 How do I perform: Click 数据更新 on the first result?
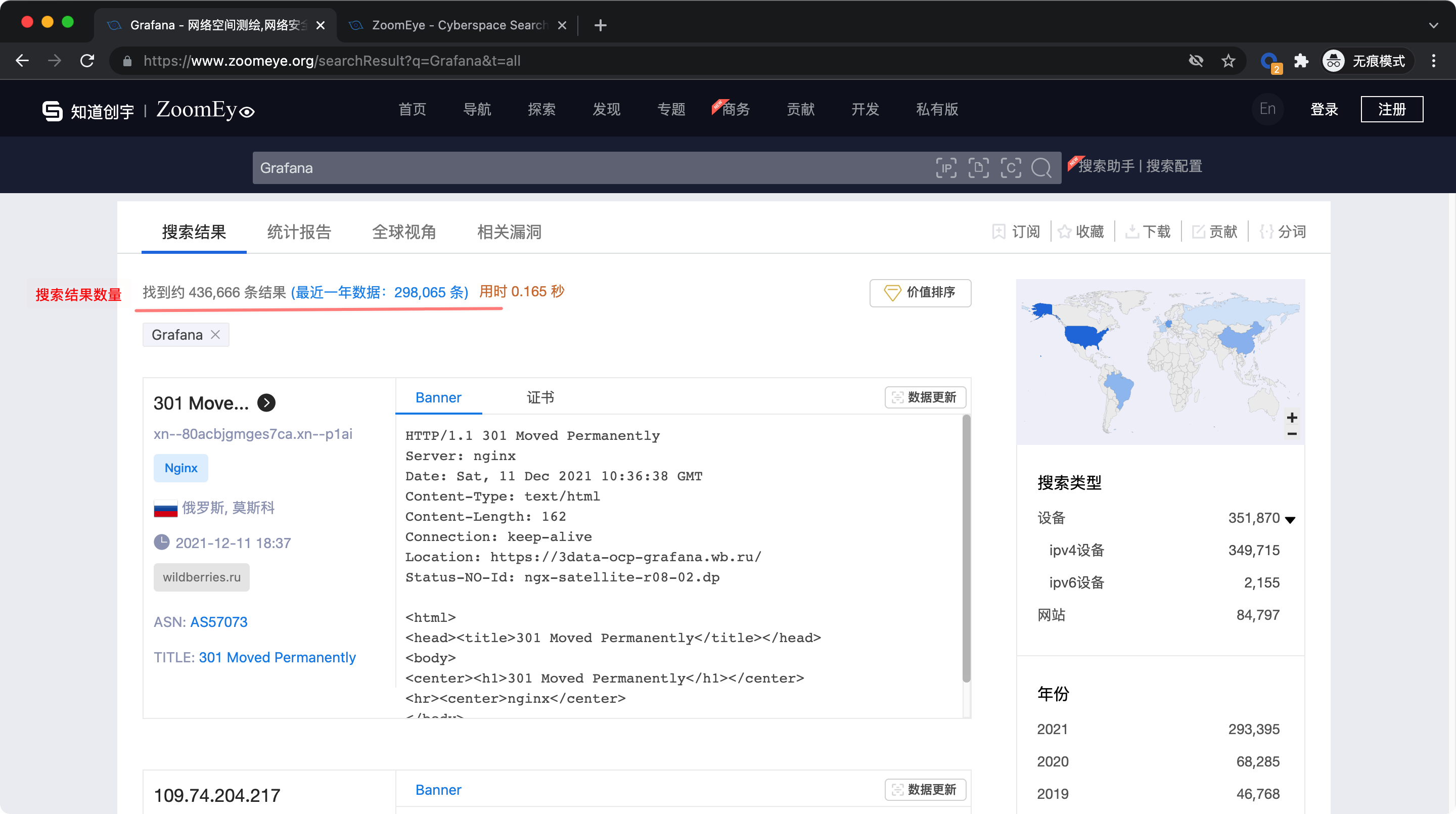click(925, 397)
